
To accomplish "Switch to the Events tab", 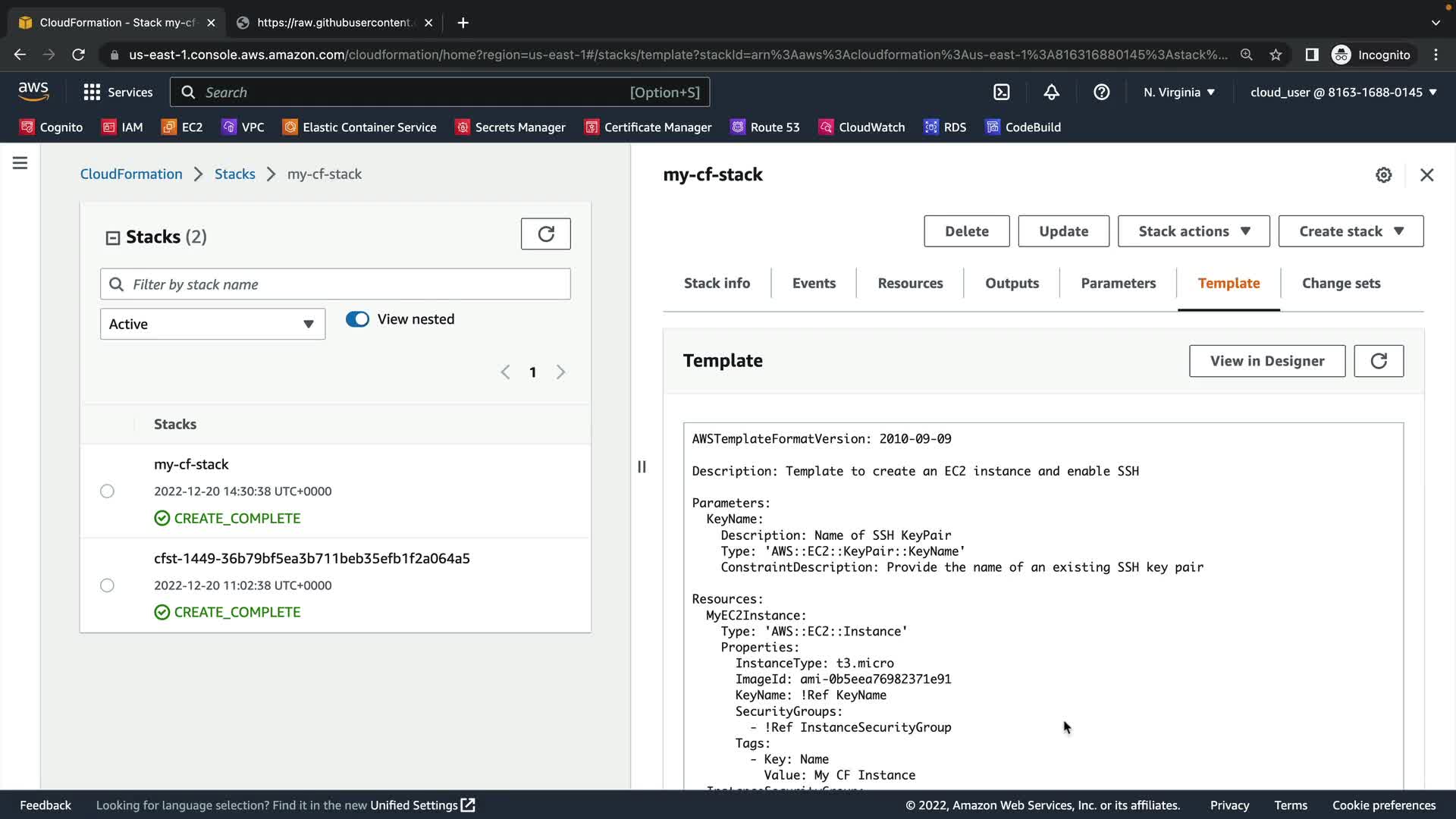I will 814,283.
